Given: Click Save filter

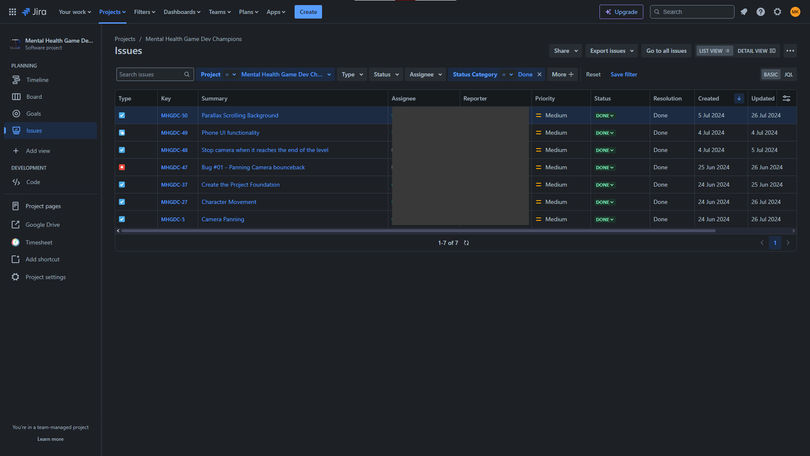Looking at the screenshot, I should click(624, 74).
